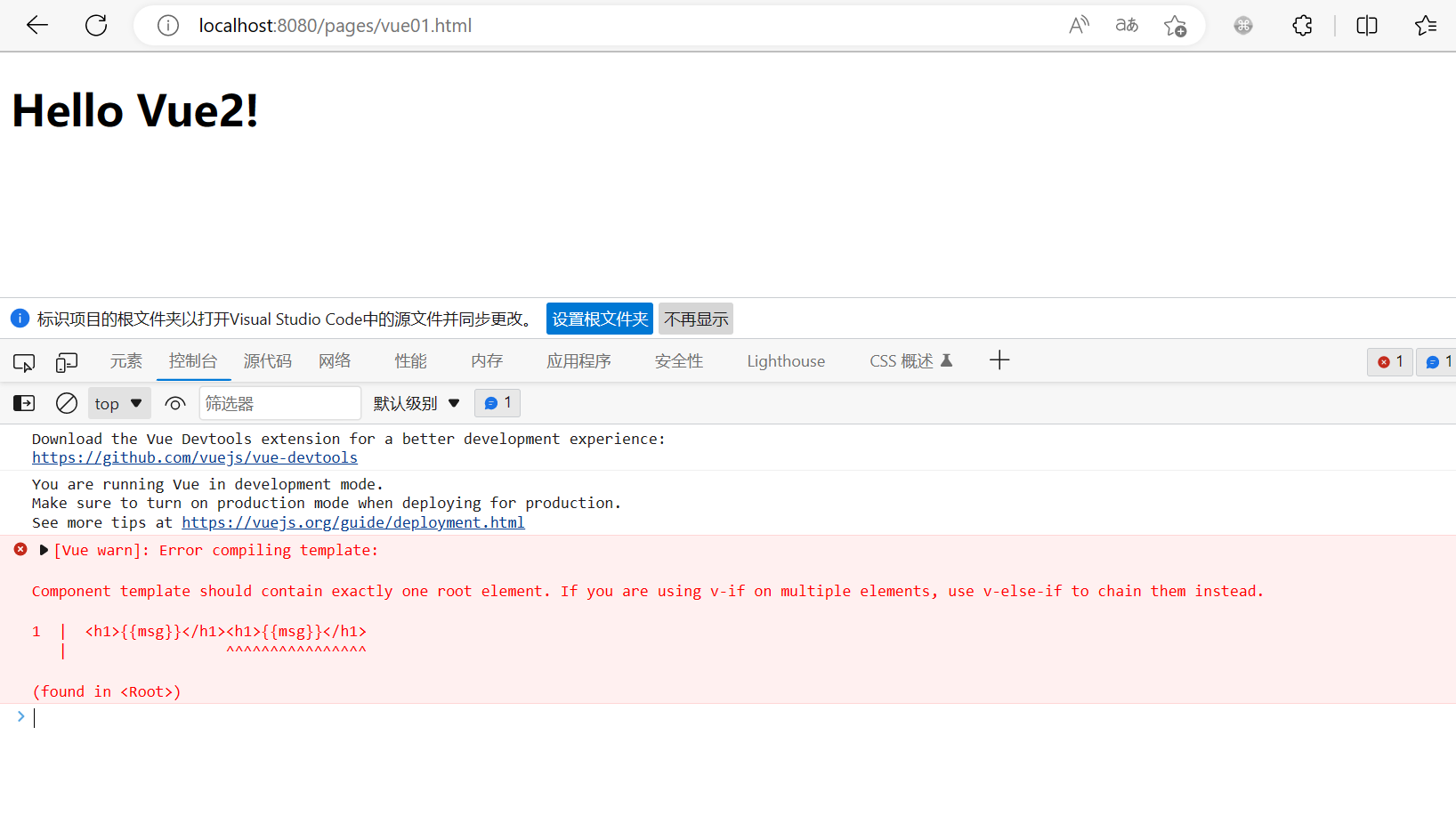Clear the console output
The image size is (1456, 832).
(66, 402)
